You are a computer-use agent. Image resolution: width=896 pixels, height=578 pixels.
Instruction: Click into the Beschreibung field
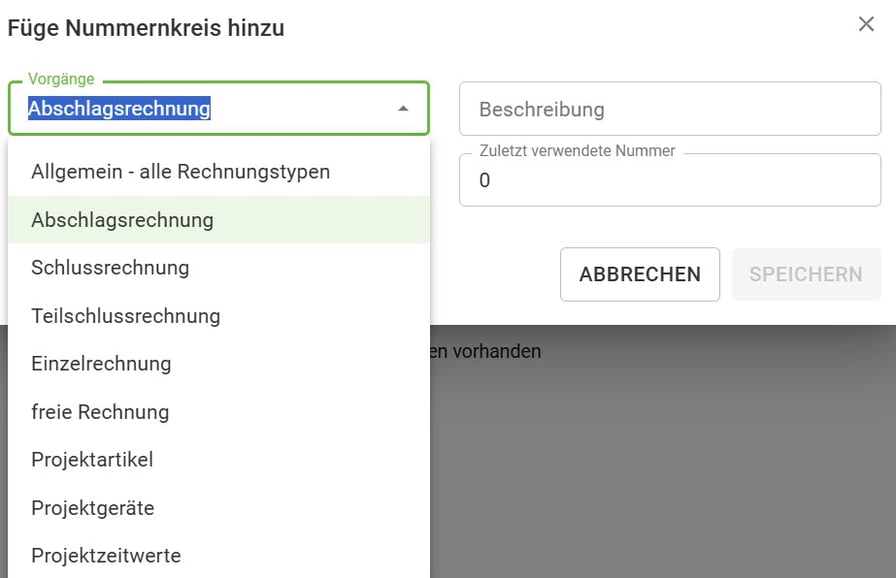coord(669,109)
